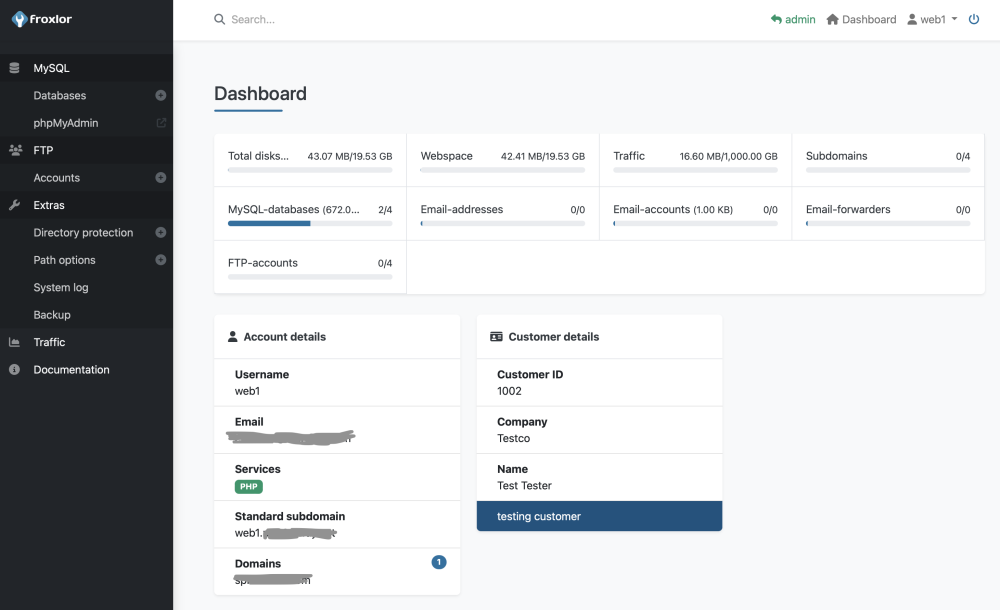Click the power logout icon

(974, 19)
